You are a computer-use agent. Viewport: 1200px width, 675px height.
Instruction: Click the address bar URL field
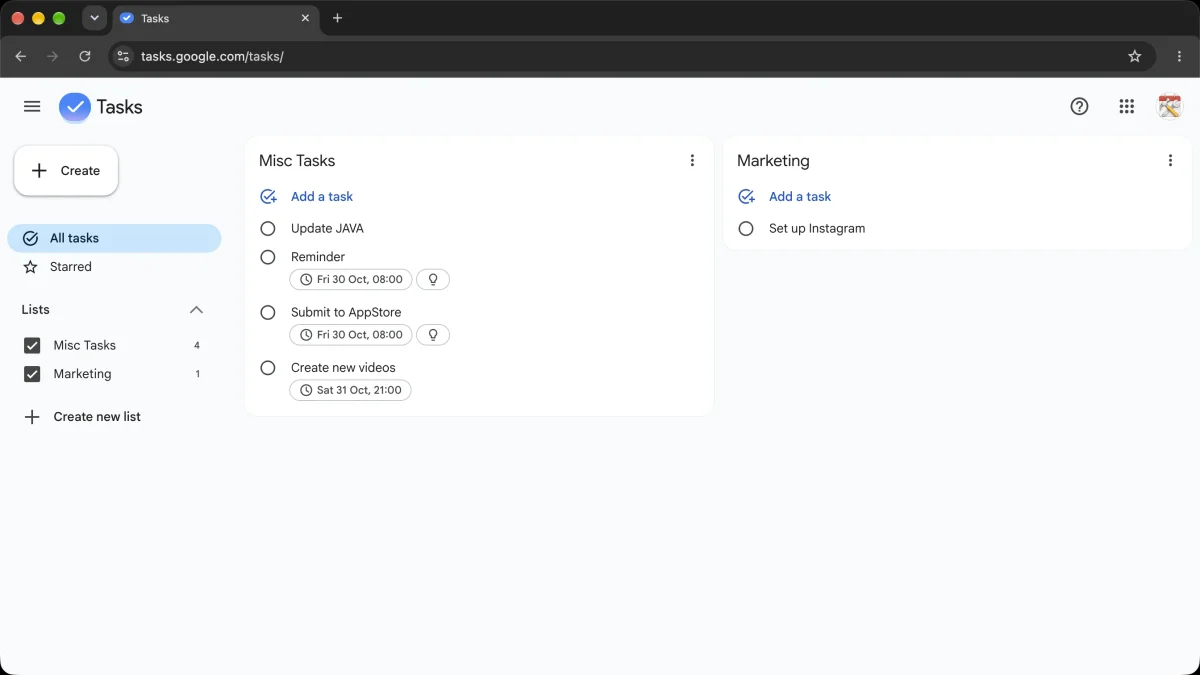point(630,56)
